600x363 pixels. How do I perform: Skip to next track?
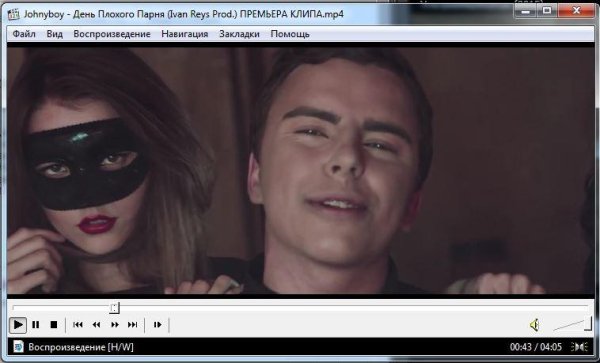pyautogui.click(x=132, y=325)
